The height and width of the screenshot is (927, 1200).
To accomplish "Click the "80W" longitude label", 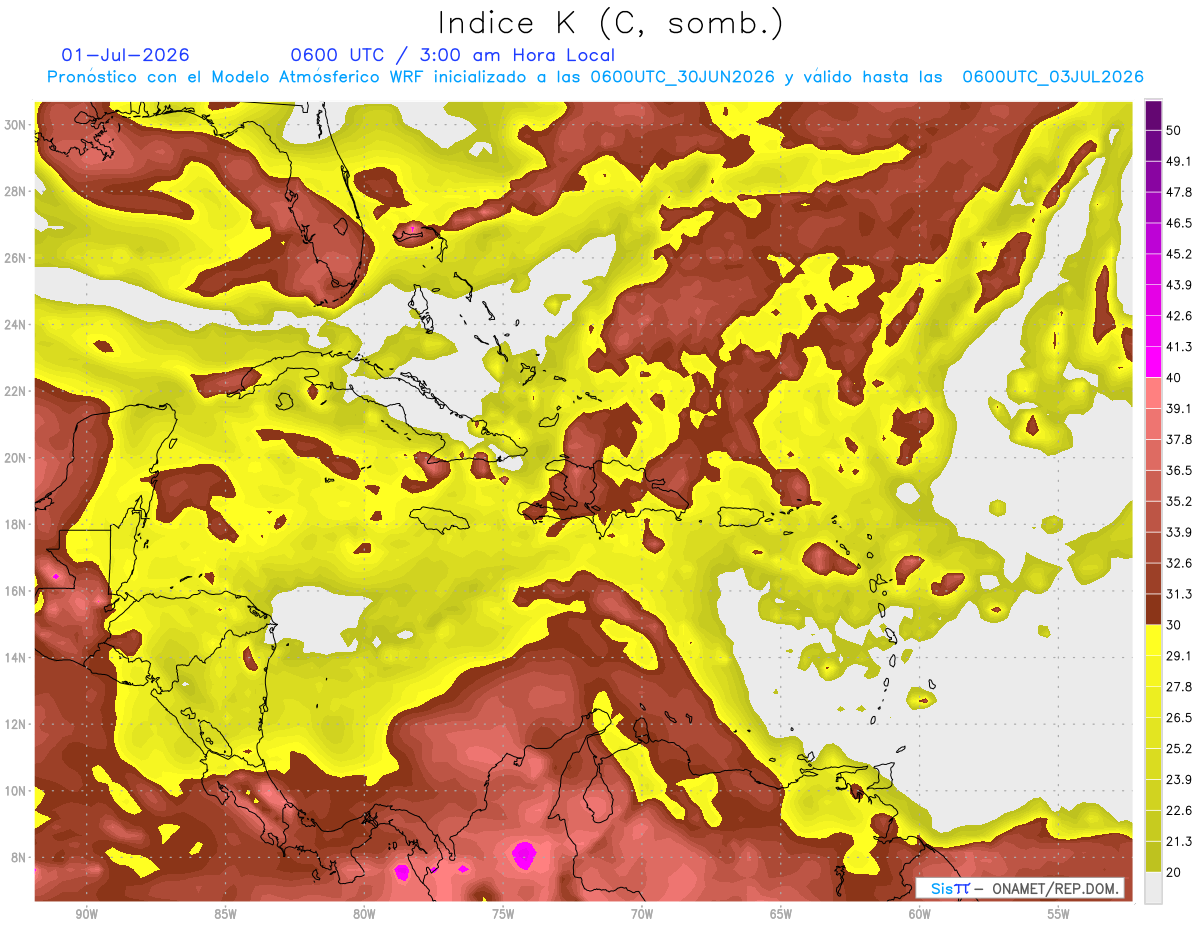I will click(364, 914).
